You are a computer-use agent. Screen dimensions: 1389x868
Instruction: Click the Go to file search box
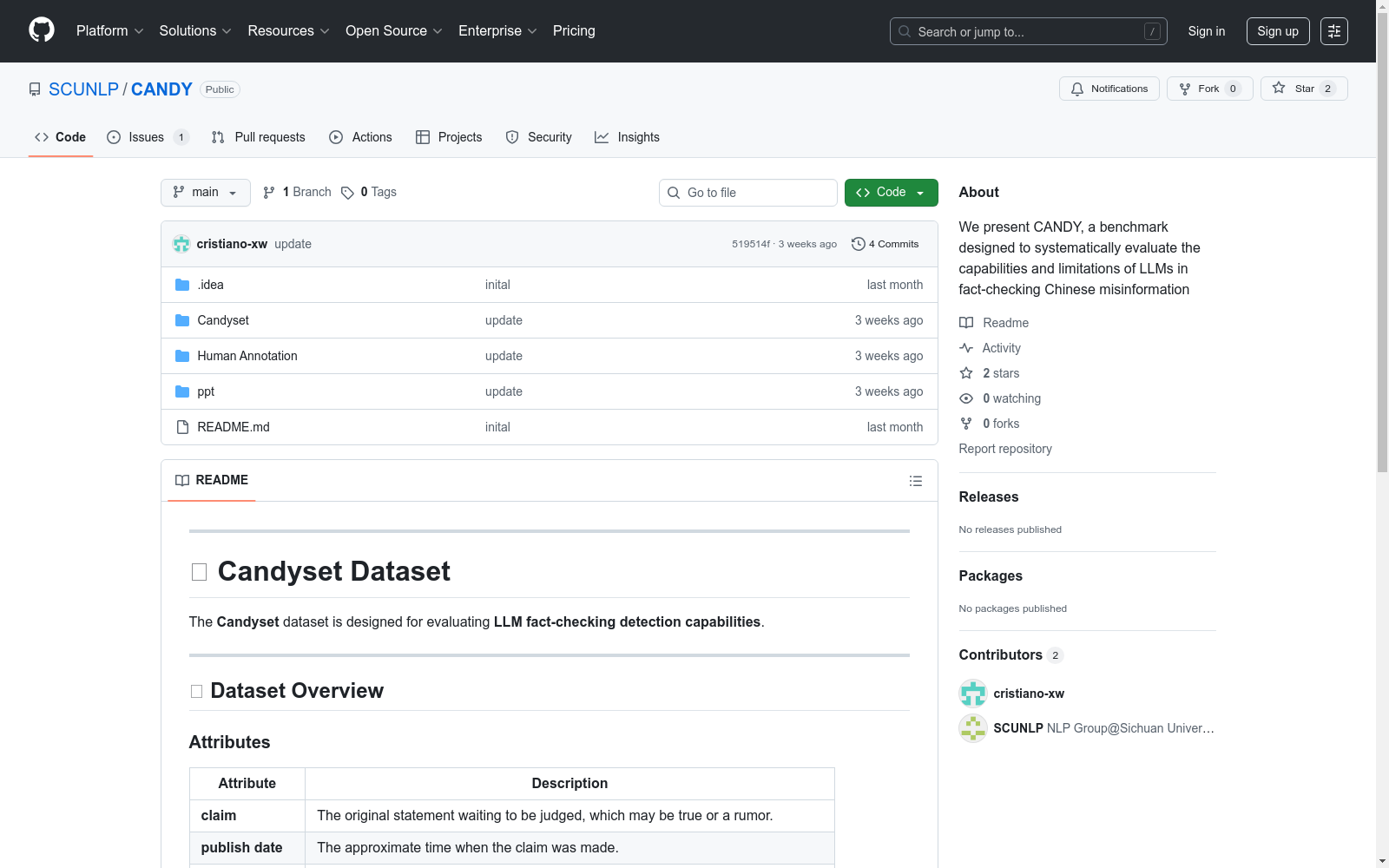[x=748, y=193]
